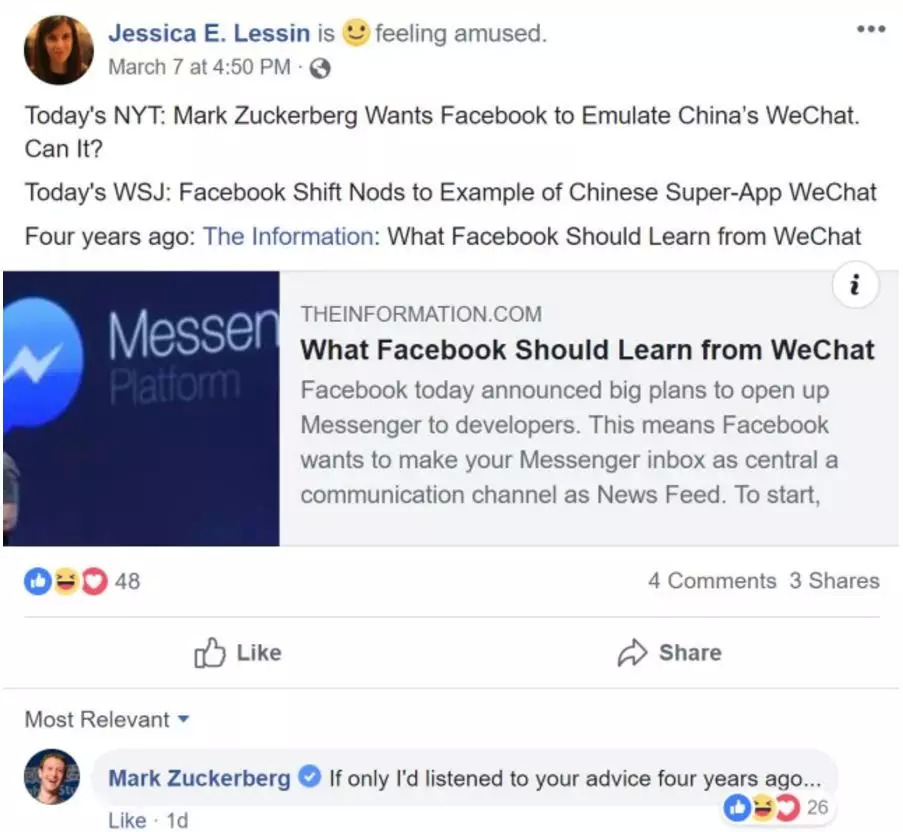
Task: View the 4 Comments
Action: (711, 581)
